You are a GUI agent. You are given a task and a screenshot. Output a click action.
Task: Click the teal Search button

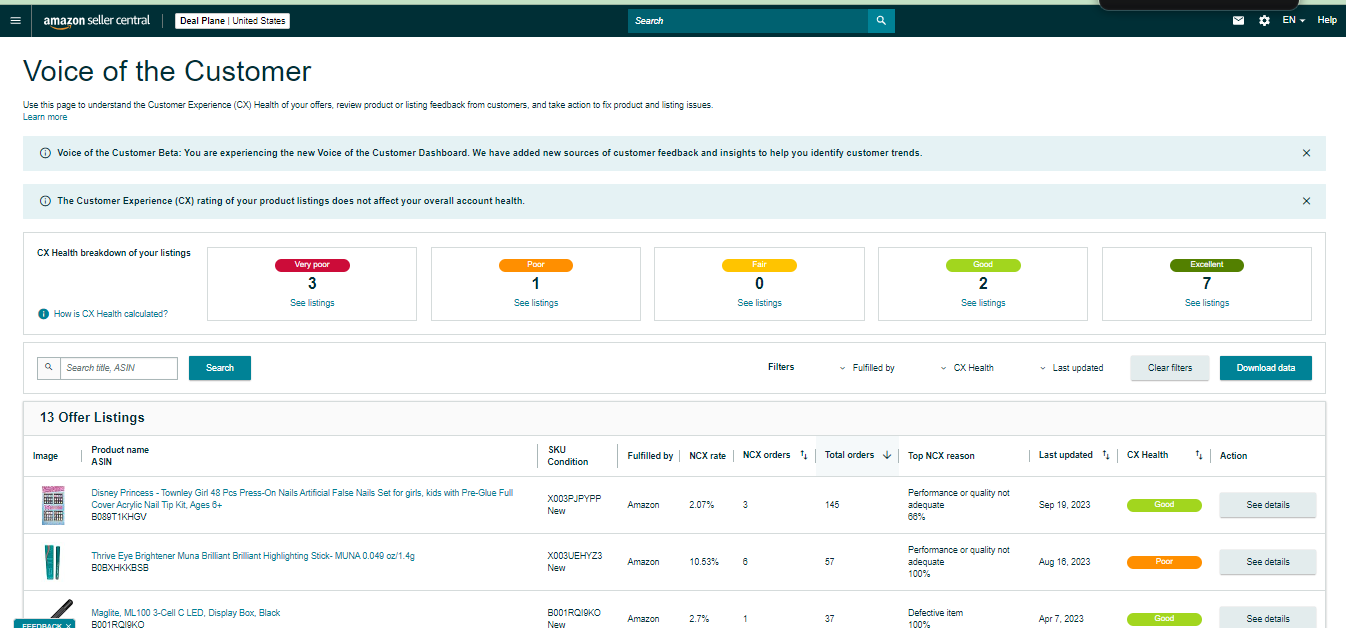coord(220,368)
